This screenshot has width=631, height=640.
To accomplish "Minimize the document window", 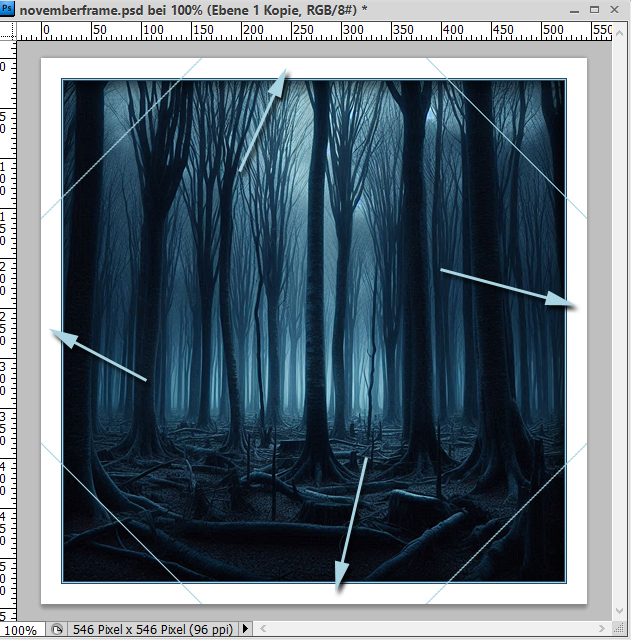I will (x=576, y=9).
